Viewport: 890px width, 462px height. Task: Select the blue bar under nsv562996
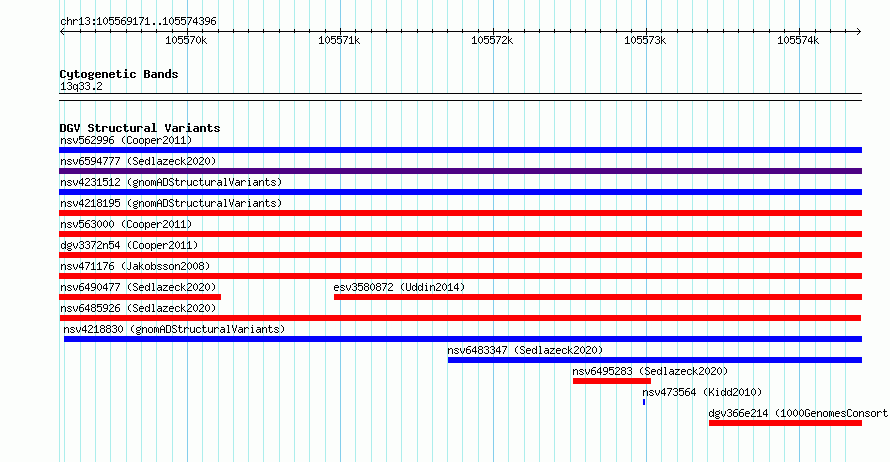point(460,150)
